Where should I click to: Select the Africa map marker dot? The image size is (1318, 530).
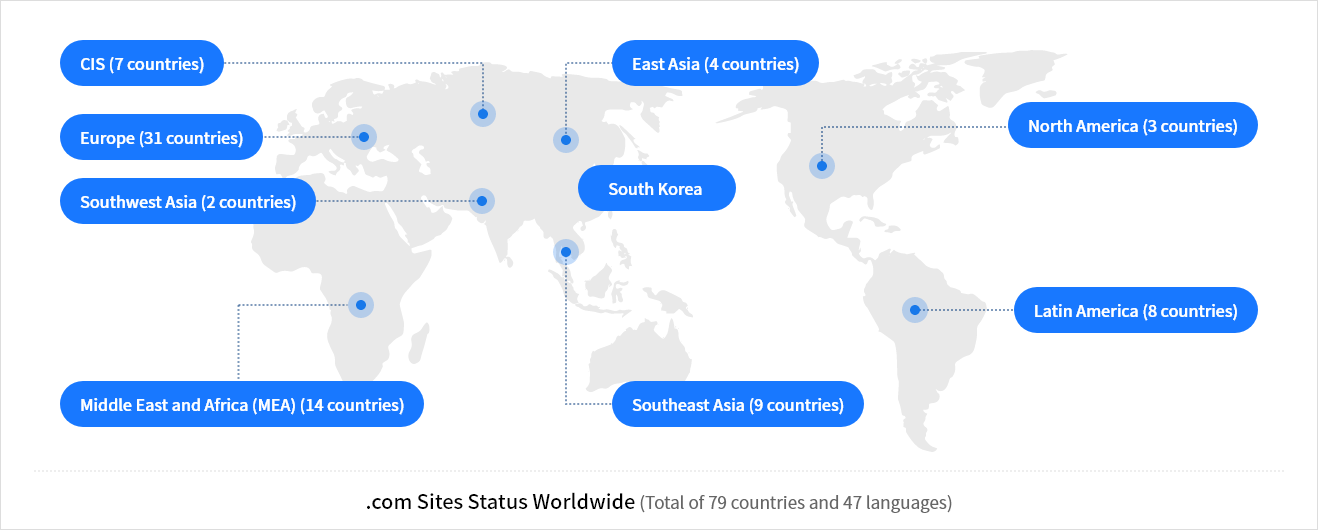(360, 305)
